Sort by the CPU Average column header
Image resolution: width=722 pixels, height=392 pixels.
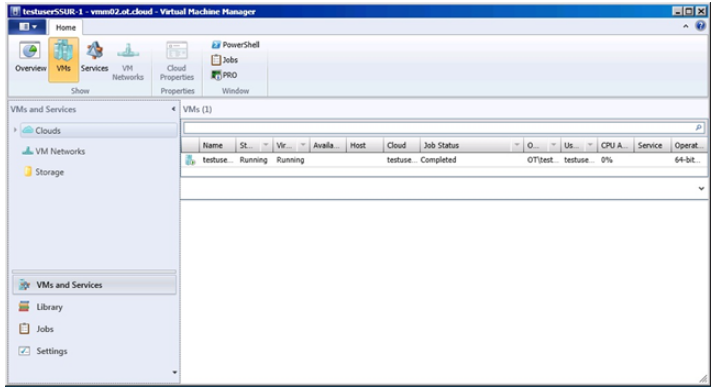616,145
